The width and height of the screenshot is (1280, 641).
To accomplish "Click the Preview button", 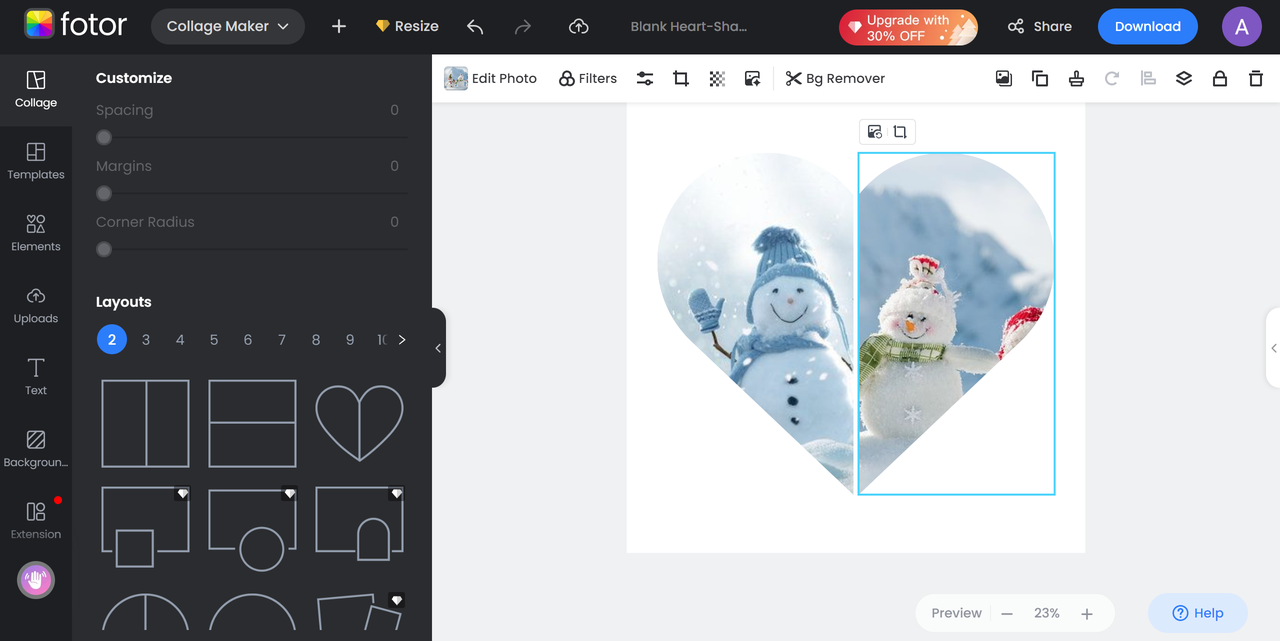I will pos(956,613).
